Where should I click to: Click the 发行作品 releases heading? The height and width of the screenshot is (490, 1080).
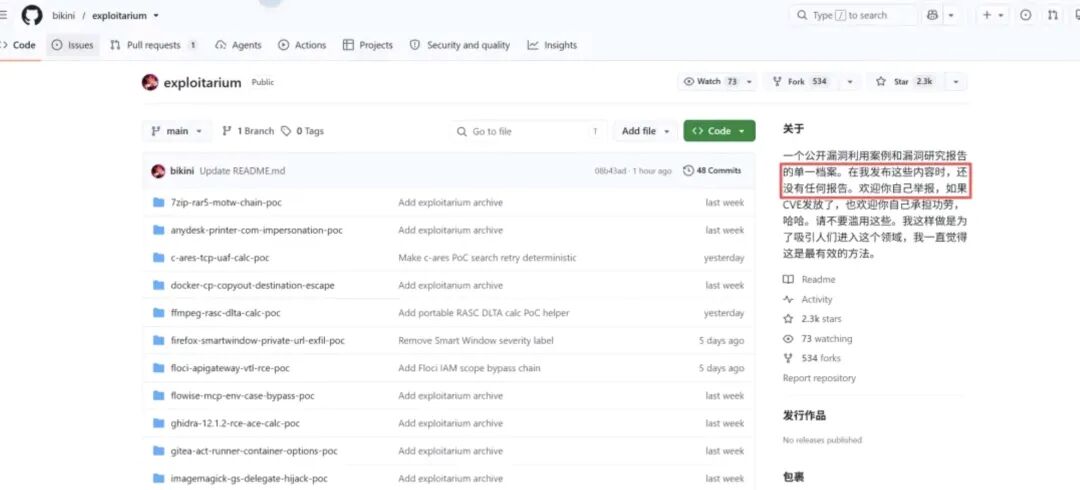tap(804, 416)
